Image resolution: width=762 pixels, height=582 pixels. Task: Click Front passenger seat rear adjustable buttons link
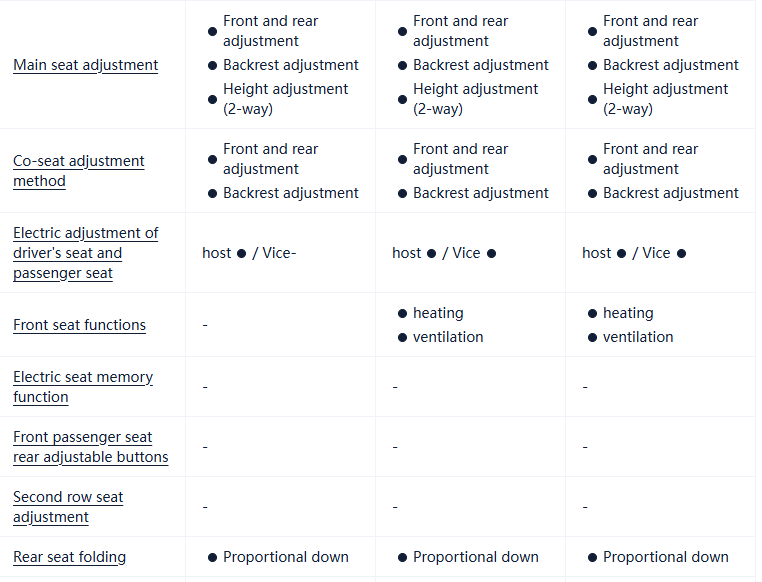coord(90,447)
